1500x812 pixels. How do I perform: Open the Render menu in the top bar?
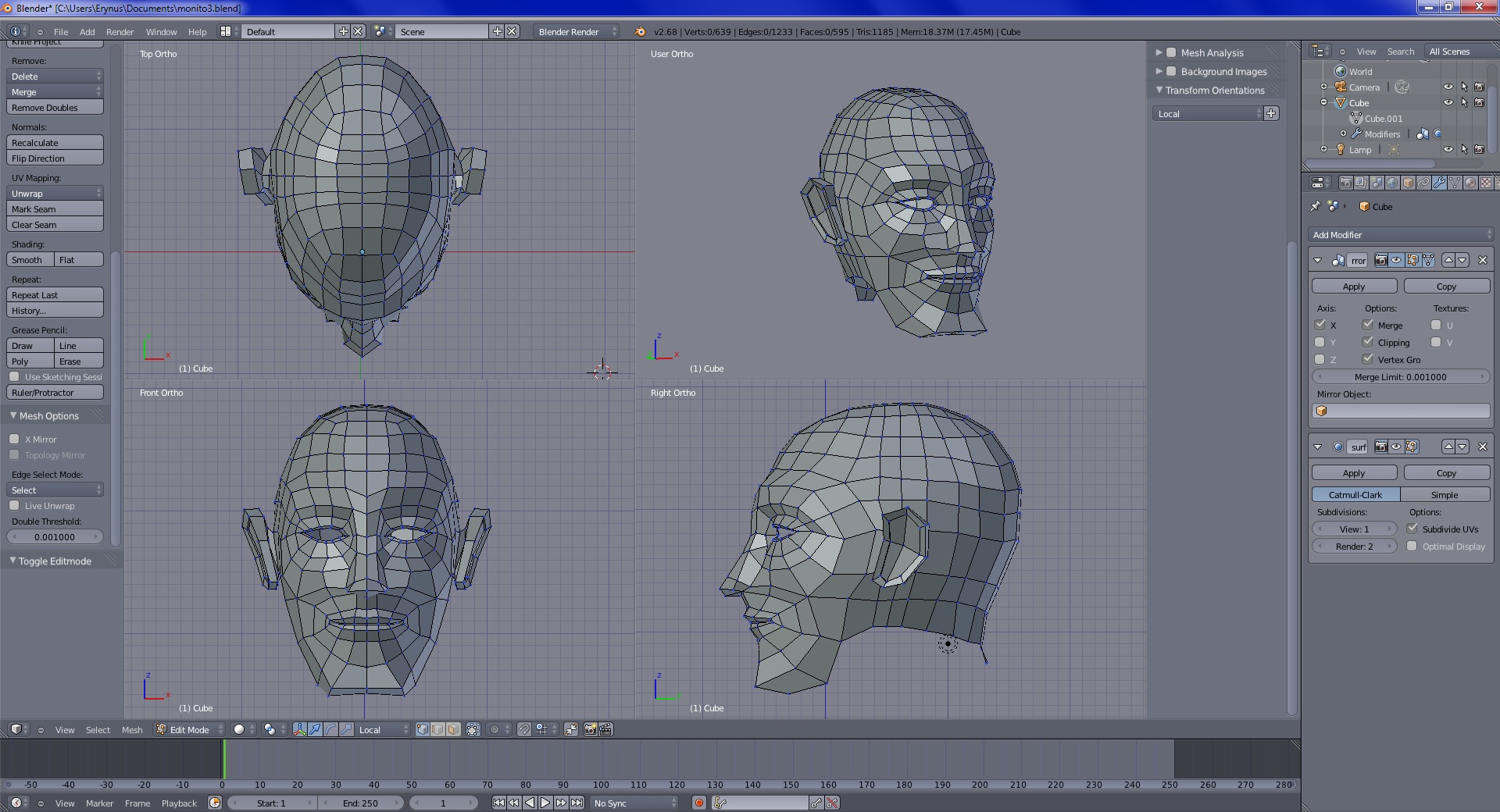pos(120,32)
